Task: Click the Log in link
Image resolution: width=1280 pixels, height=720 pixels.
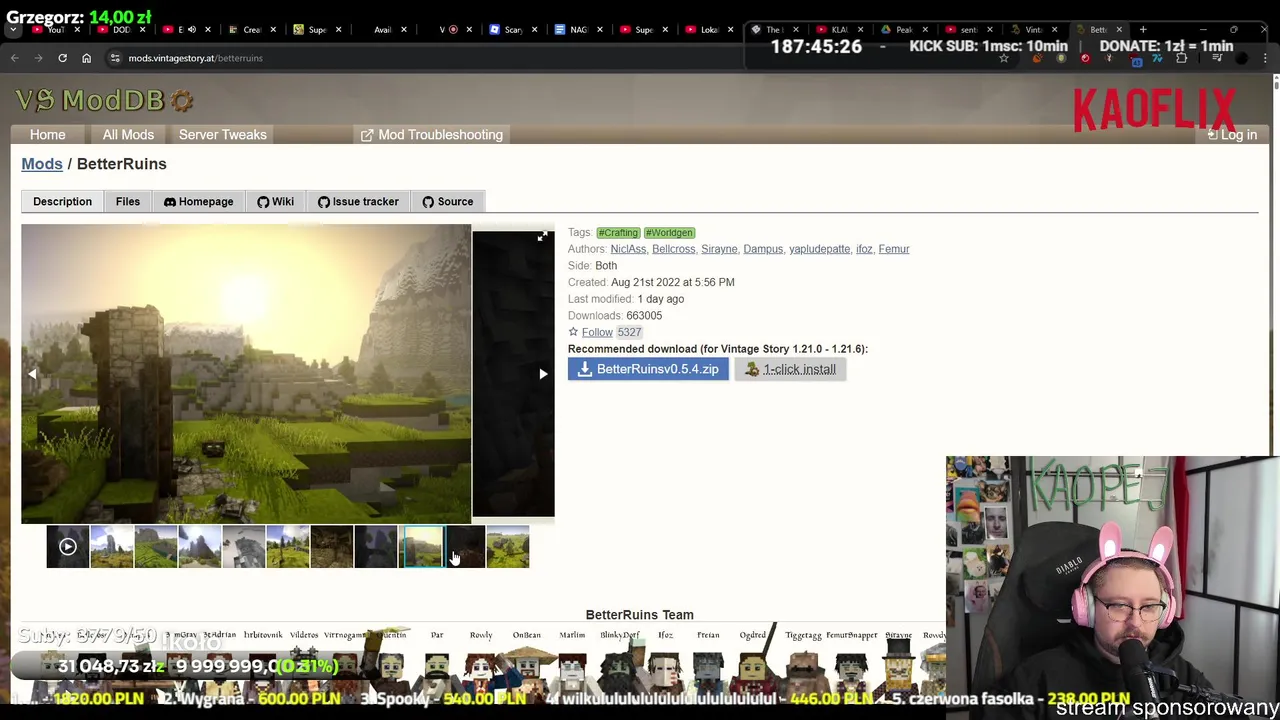Action: point(1232,135)
